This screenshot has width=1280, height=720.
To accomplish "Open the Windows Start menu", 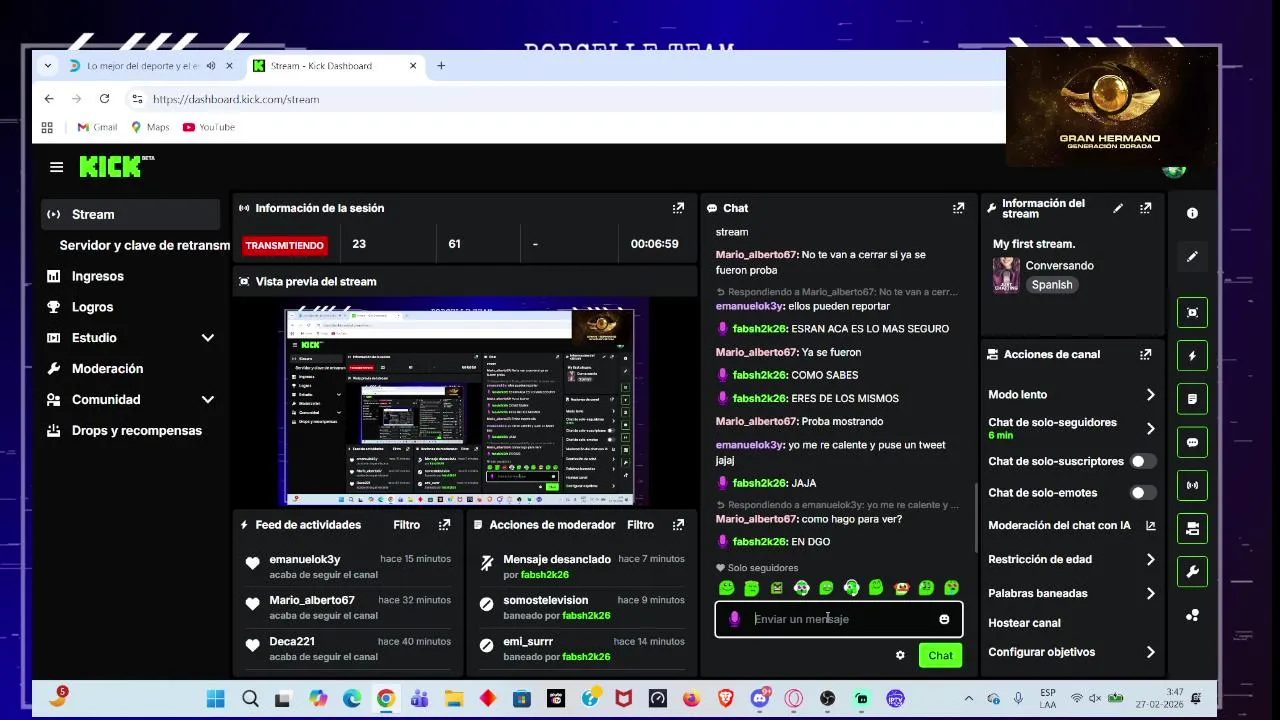I will coord(216,698).
